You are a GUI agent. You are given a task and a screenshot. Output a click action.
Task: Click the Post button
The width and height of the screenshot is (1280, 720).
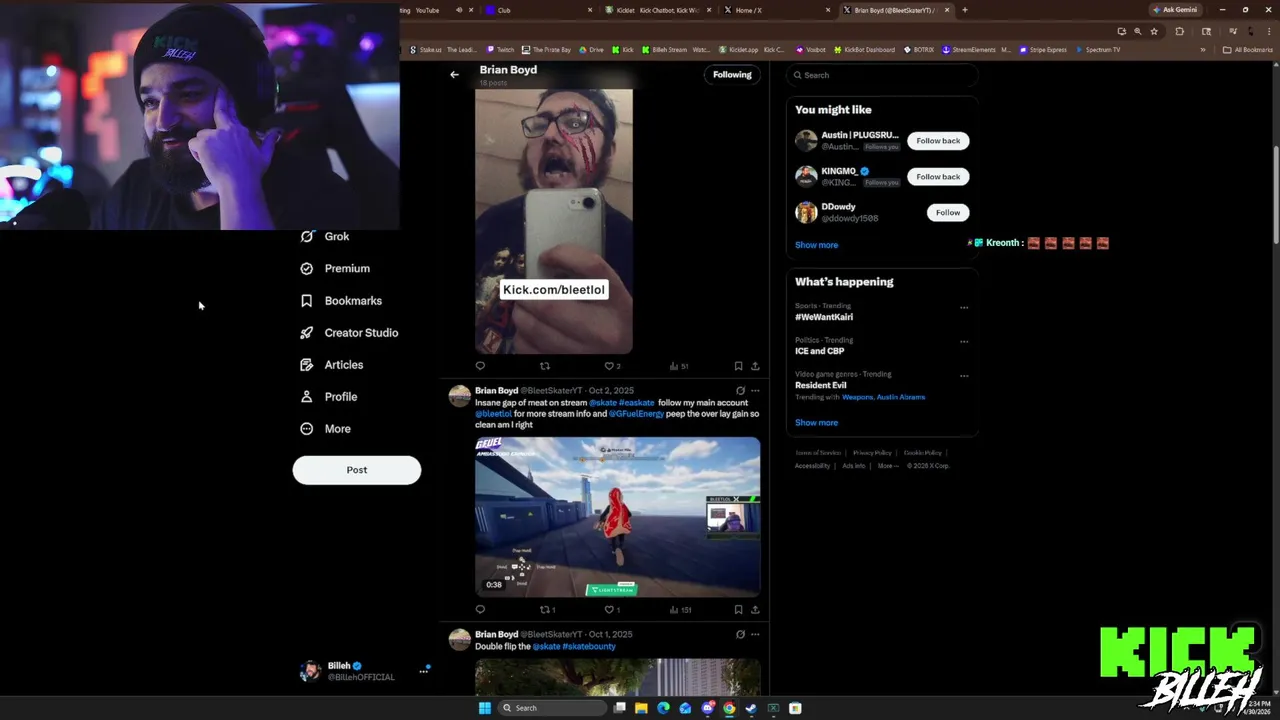click(x=357, y=470)
